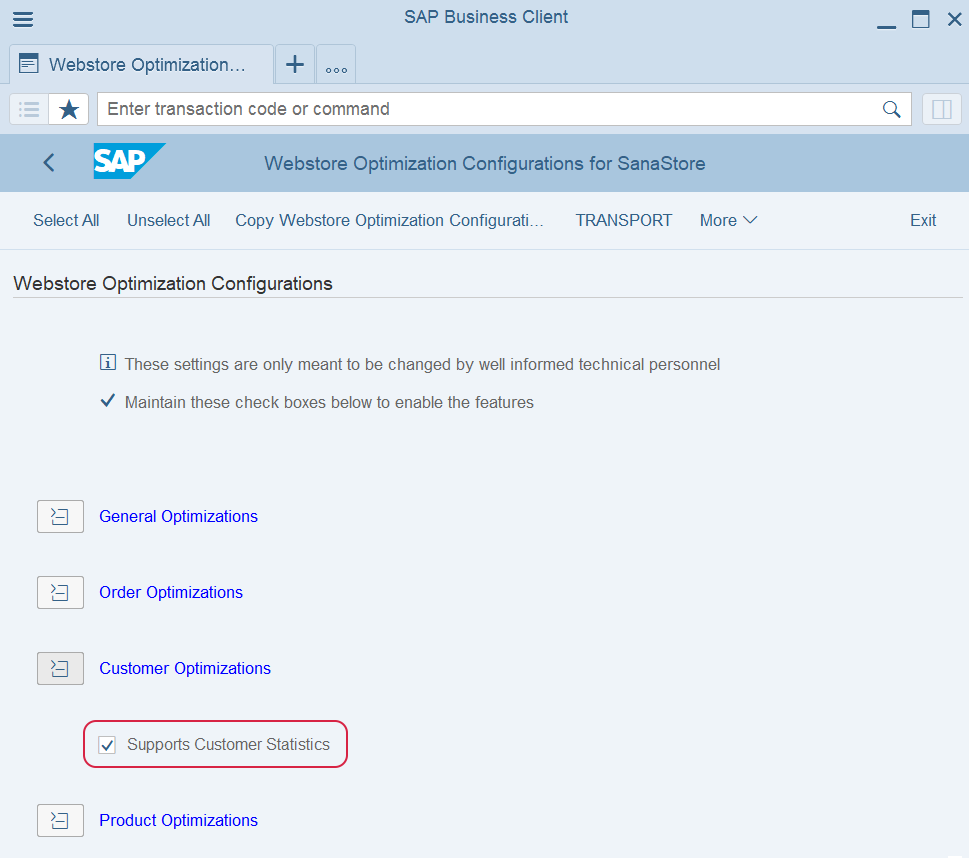969x858 pixels.
Task: Open the hamburger menu in title bar
Action: [22, 19]
